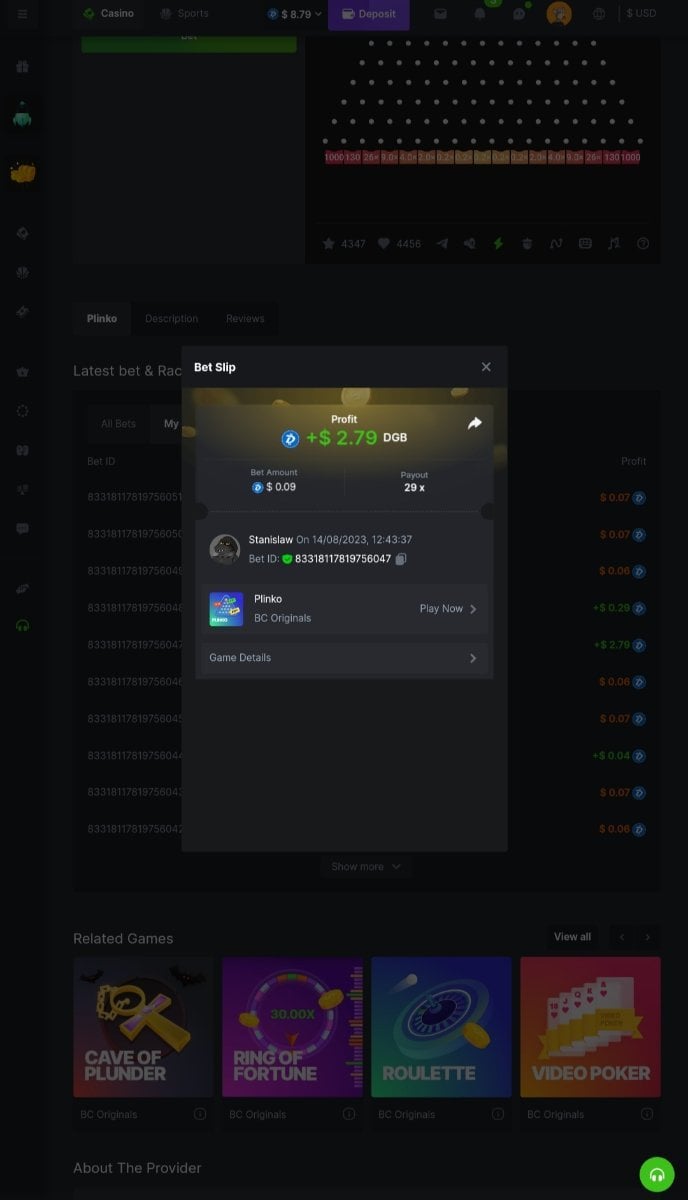Share the bet slip via arrow icon

point(474,423)
